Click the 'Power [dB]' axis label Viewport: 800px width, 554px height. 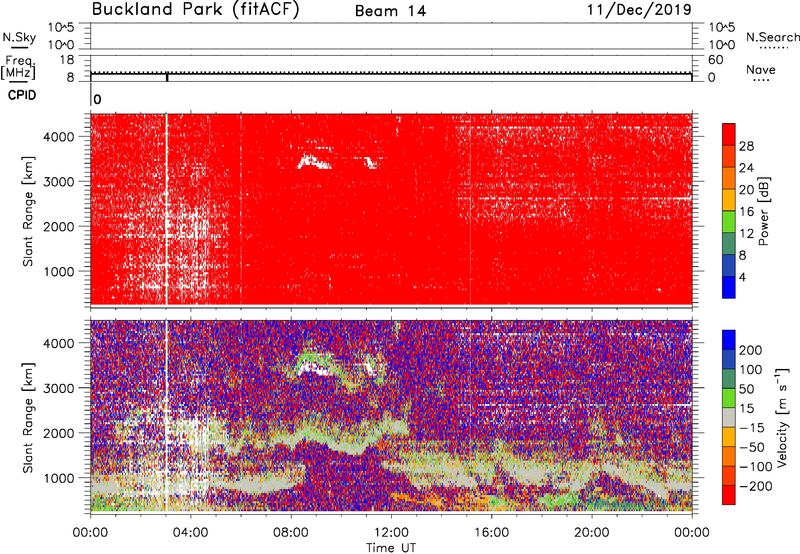(764, 211)
